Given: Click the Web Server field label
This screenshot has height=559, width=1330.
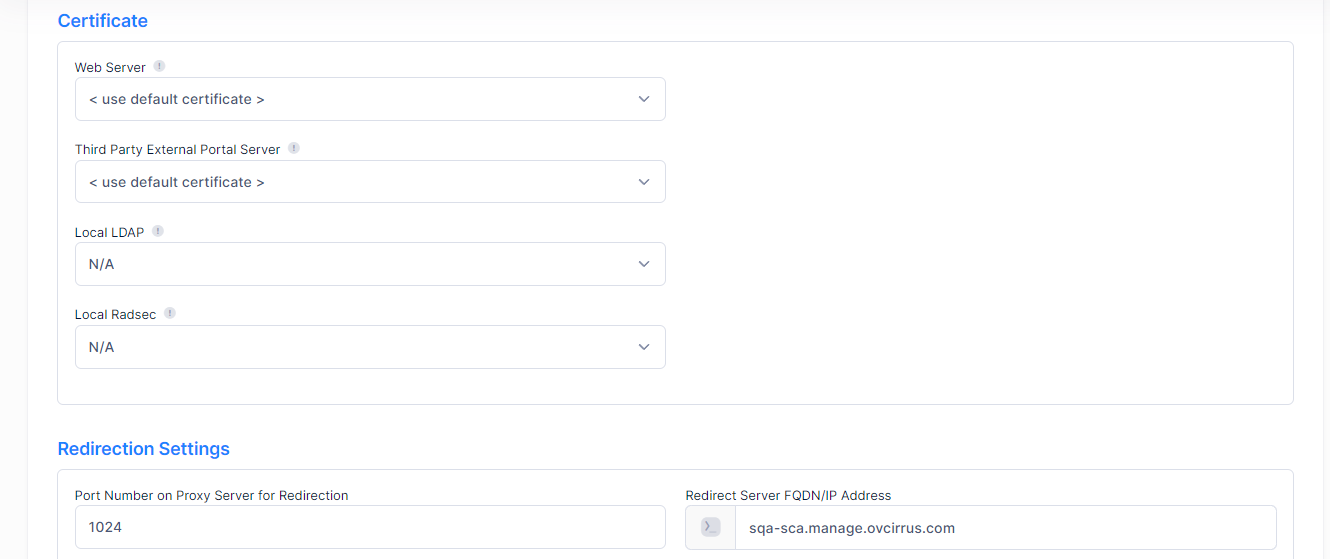Looking at the screenshot, I should pos(110,67).
